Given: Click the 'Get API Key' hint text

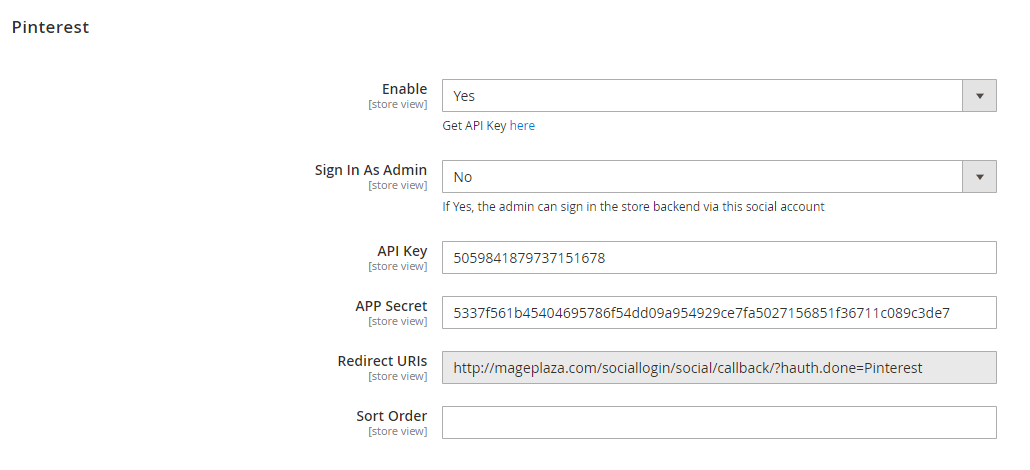Looking at the screenshot, I should (x=475, y=126).
